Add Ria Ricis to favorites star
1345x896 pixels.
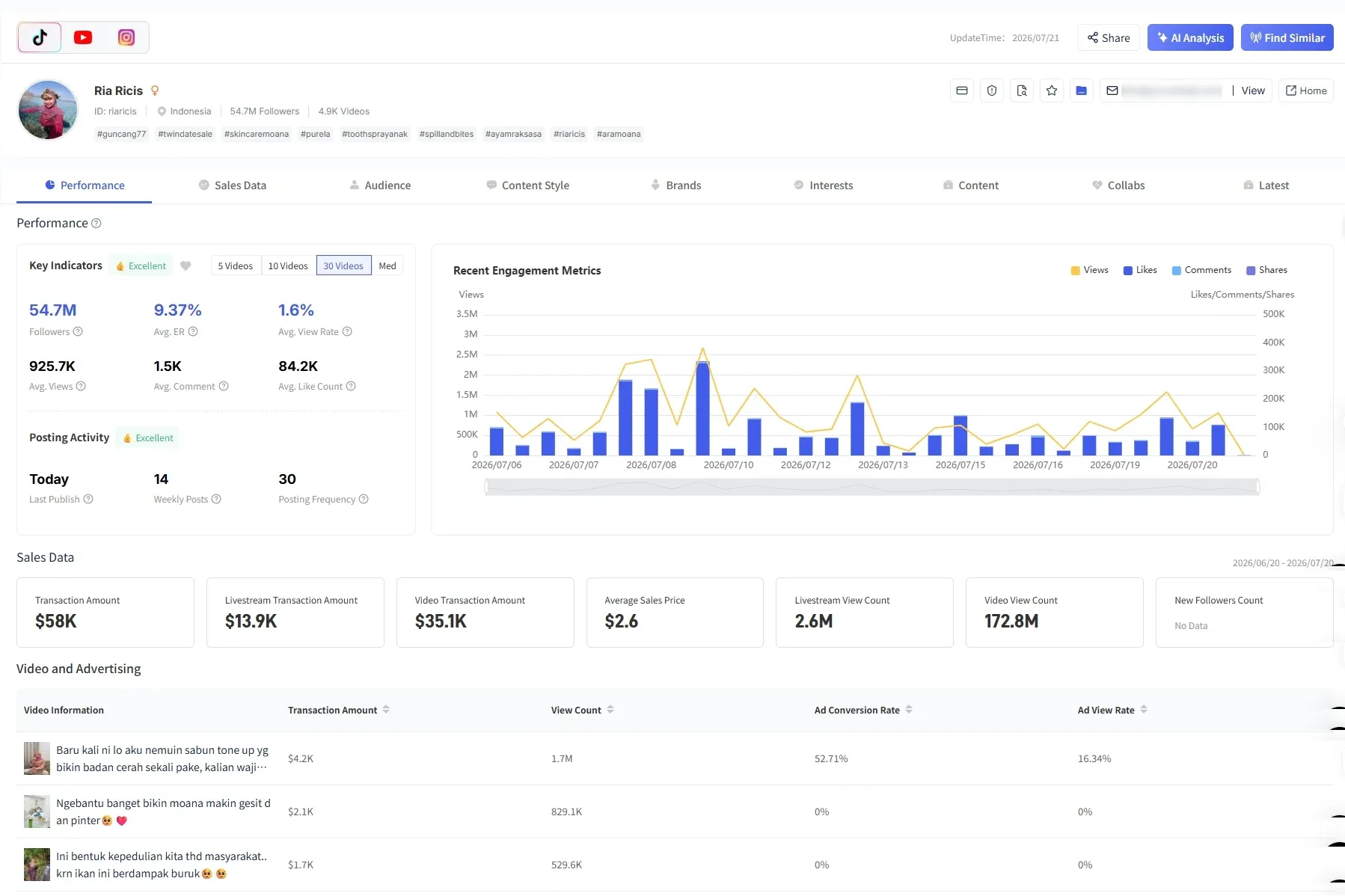[x=1052, y=90]
